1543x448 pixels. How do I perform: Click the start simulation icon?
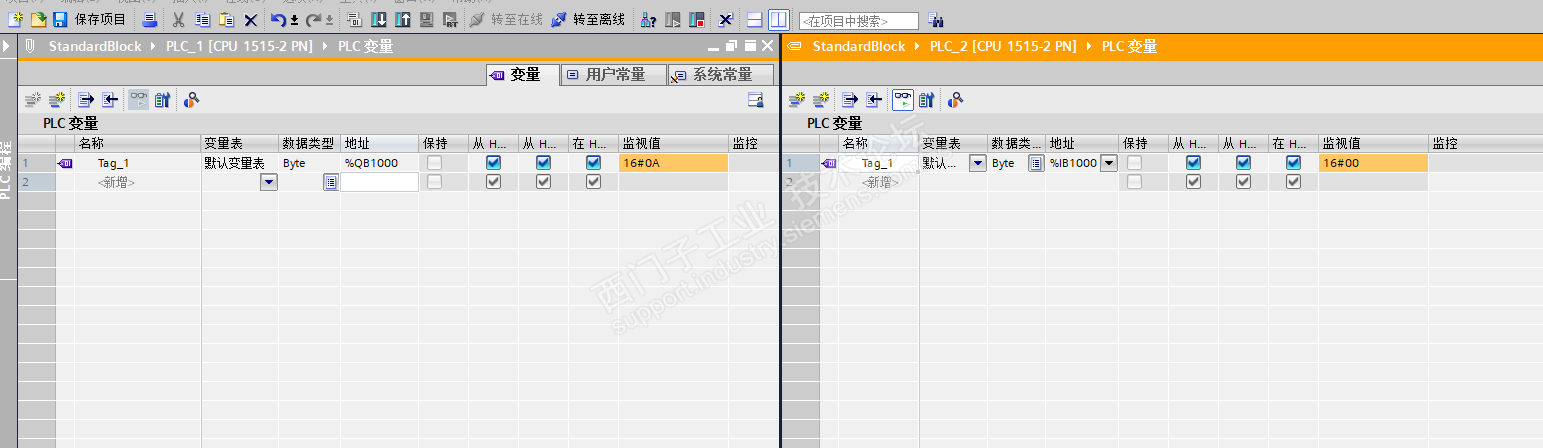point(427,19)
